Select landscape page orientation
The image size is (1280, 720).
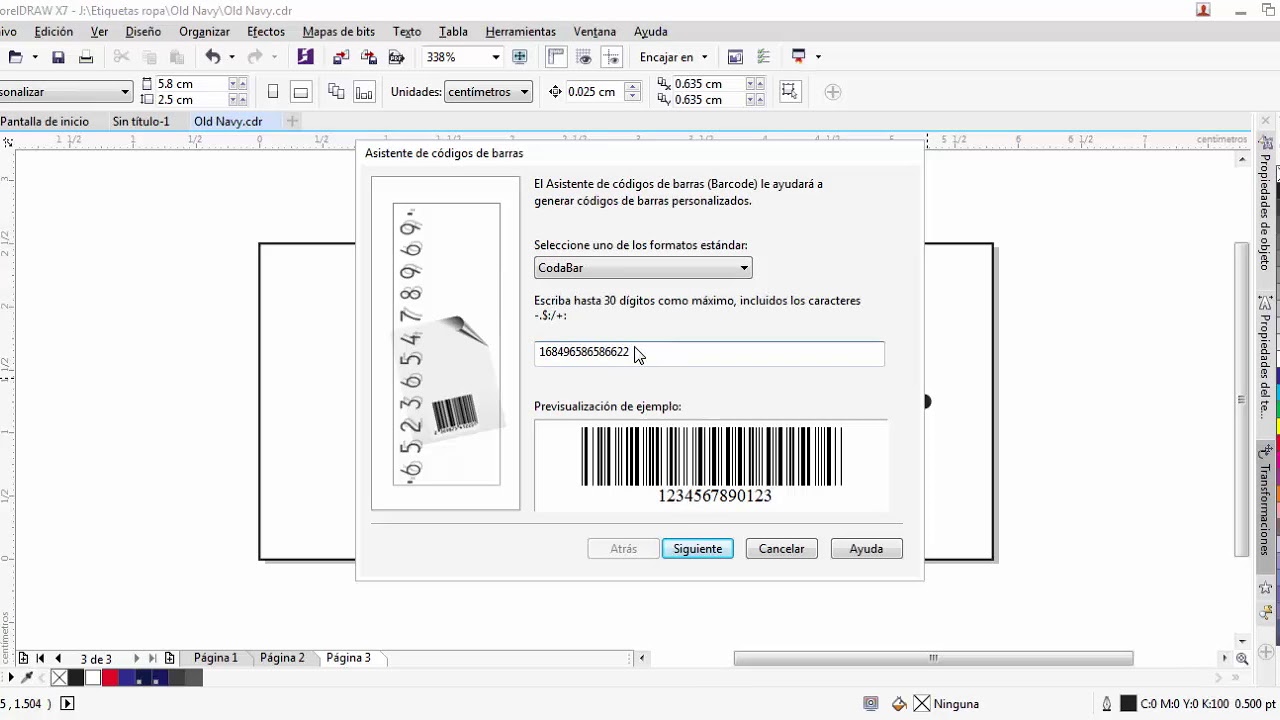click(x=300, y=92)
